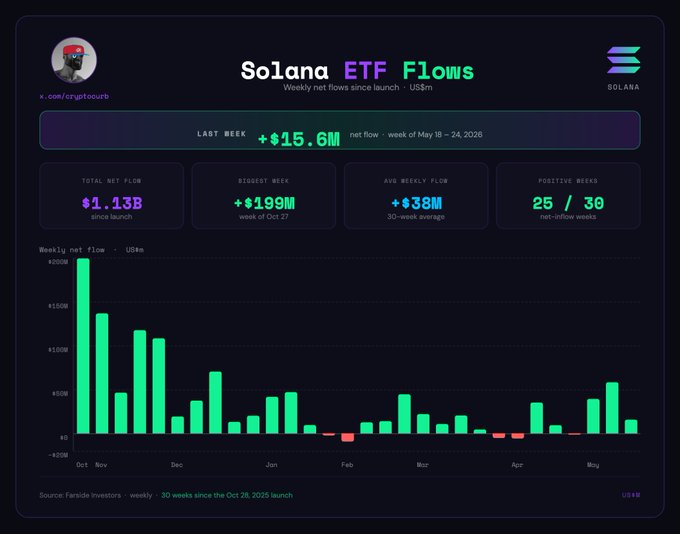Click the AVG WEEKLY FLOW heading
This screenshot has height=534, width=680.
click(416, 181)
